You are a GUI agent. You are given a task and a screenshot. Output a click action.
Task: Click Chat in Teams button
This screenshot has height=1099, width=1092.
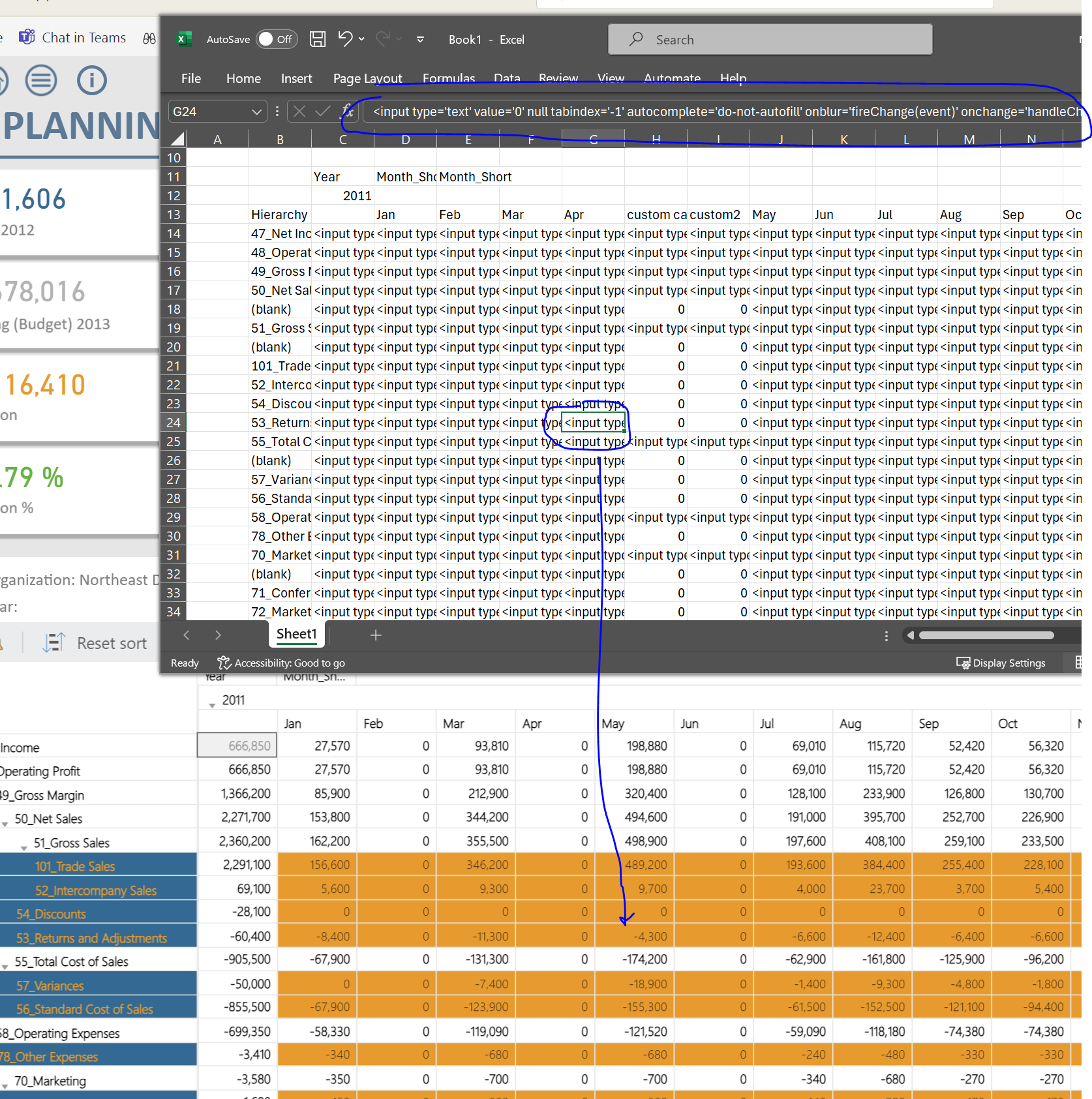(x=72, y=38)
